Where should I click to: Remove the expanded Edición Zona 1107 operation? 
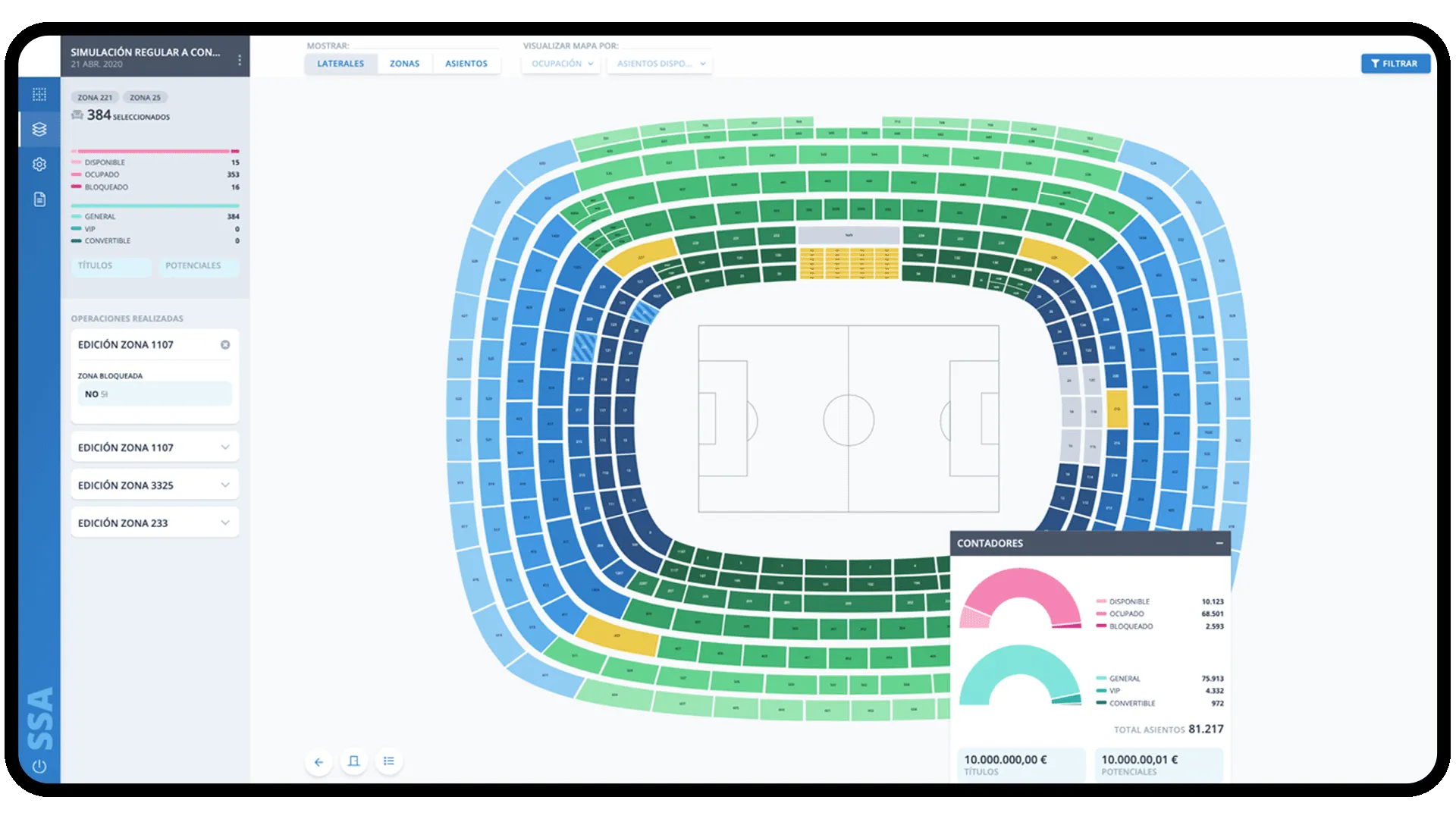point(225,345)
